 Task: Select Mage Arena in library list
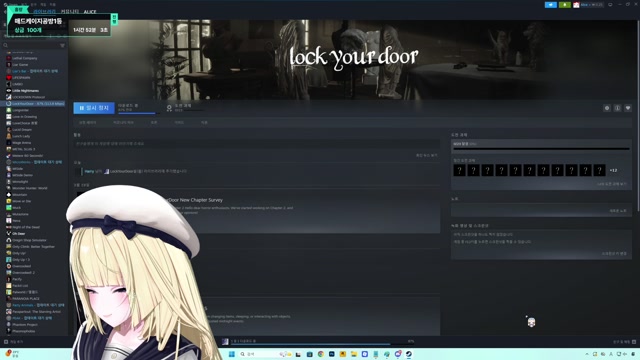point(21,143)
